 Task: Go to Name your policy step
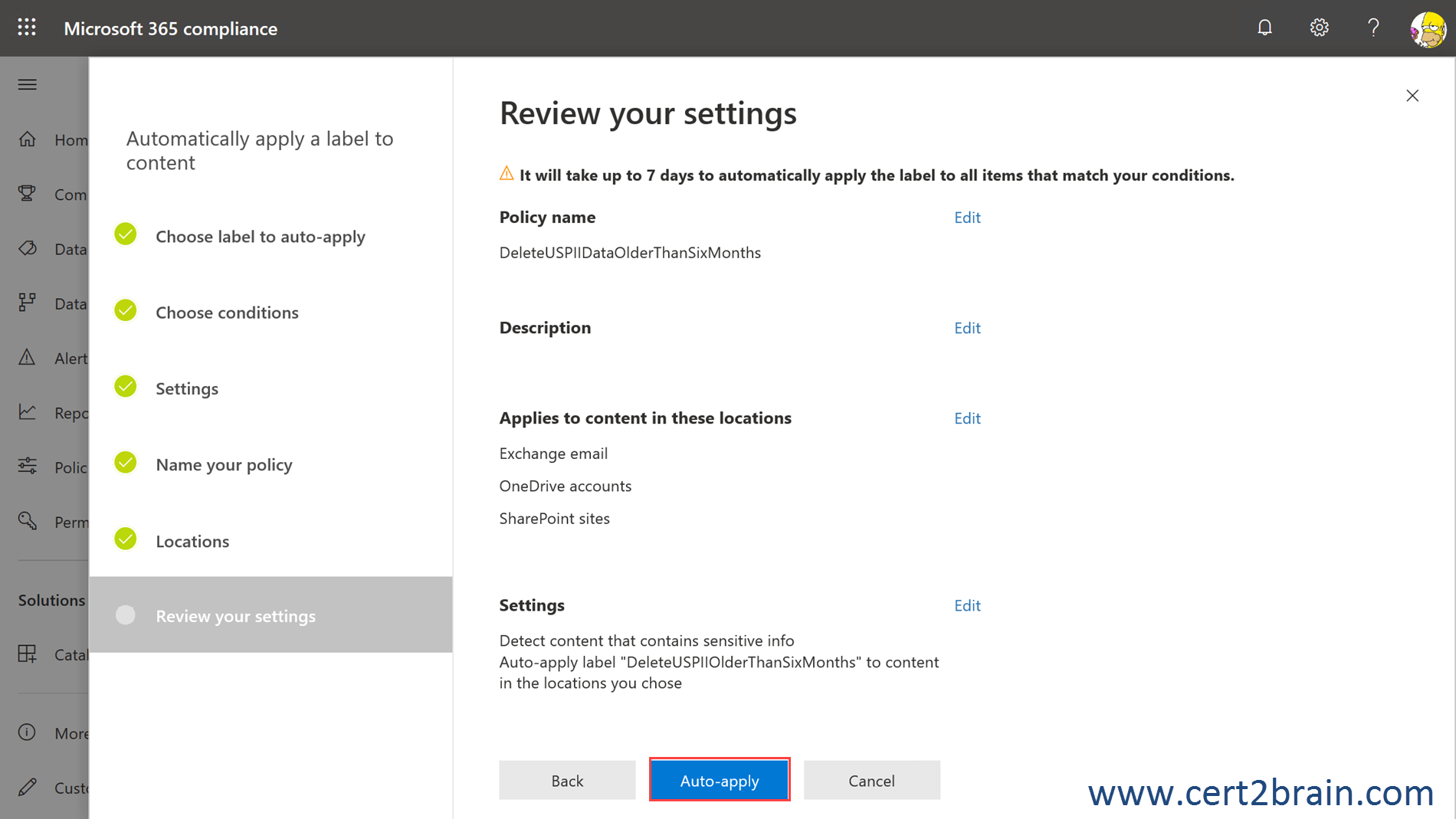point(224,465)
